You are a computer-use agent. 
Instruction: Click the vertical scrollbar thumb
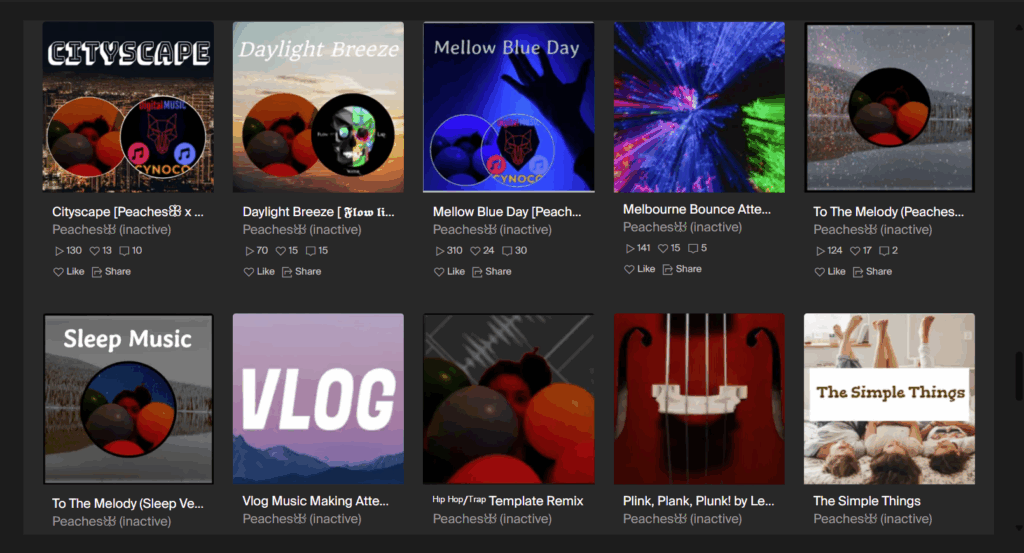click(1019, 376)
